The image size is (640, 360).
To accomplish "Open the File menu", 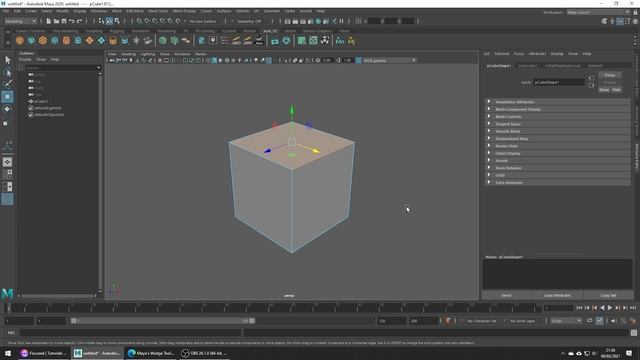I will [6, 11].
